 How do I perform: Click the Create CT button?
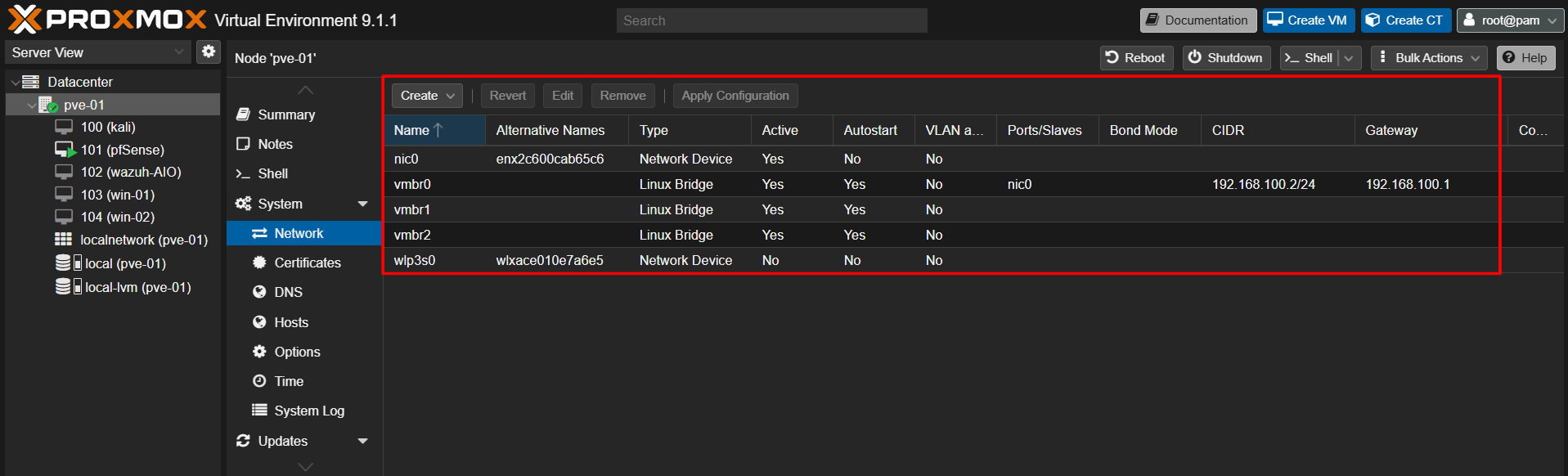click(x=1406, y=20)
